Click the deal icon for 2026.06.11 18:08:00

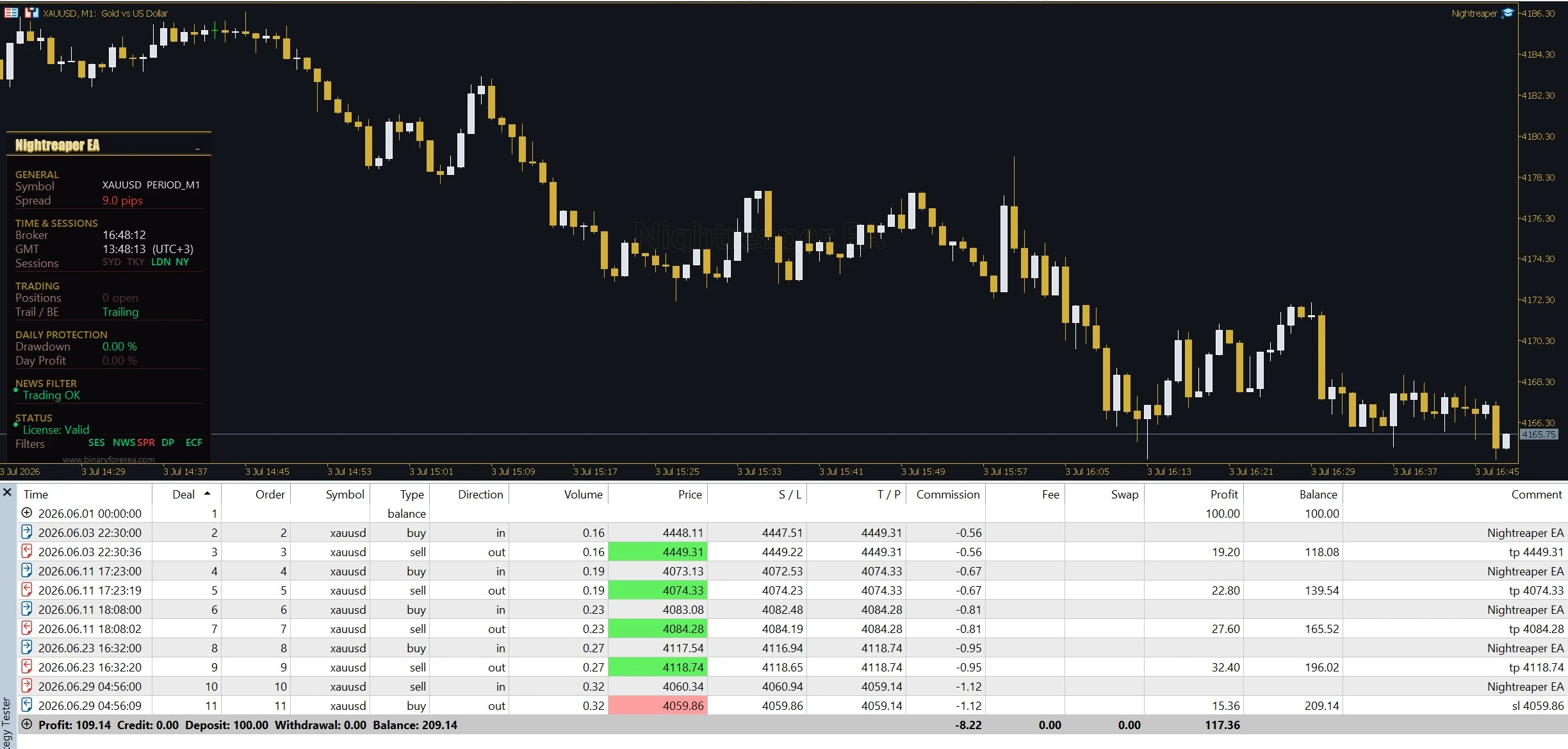(x=27, y=609)
